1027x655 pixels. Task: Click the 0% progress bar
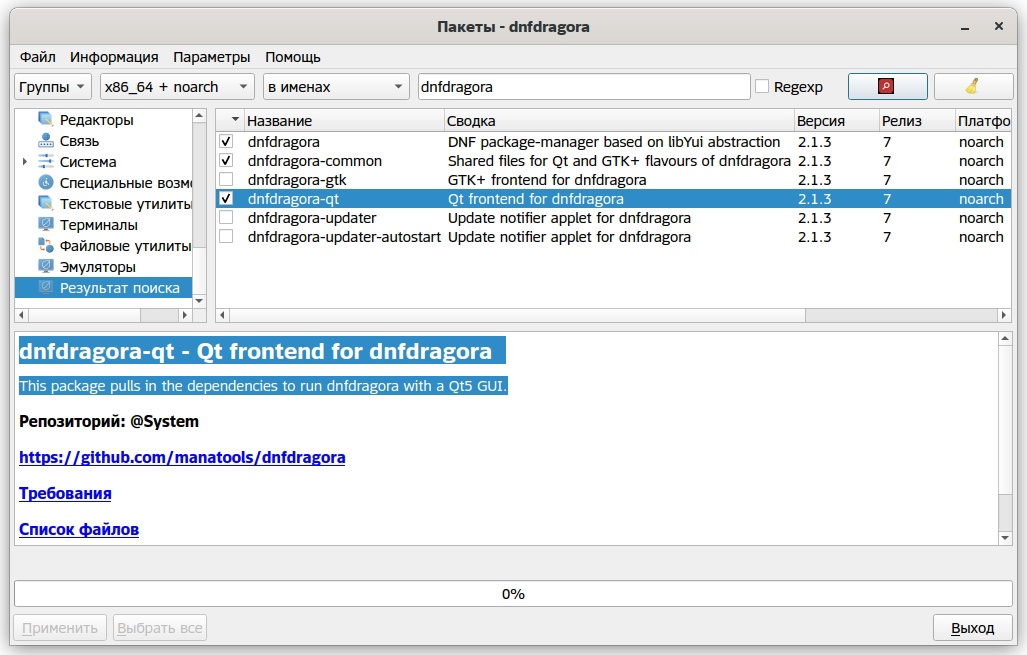[x=514, y=594]
